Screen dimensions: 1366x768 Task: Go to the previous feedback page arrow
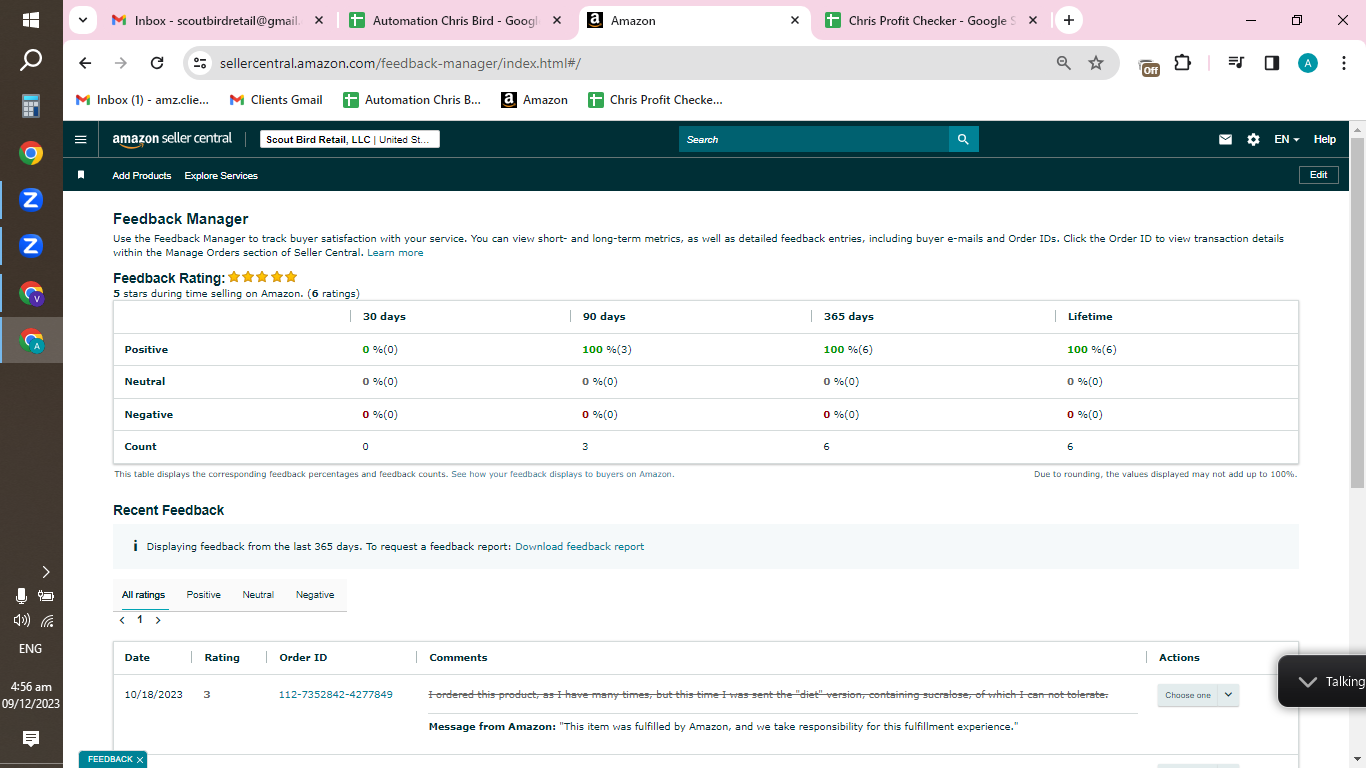122,620
